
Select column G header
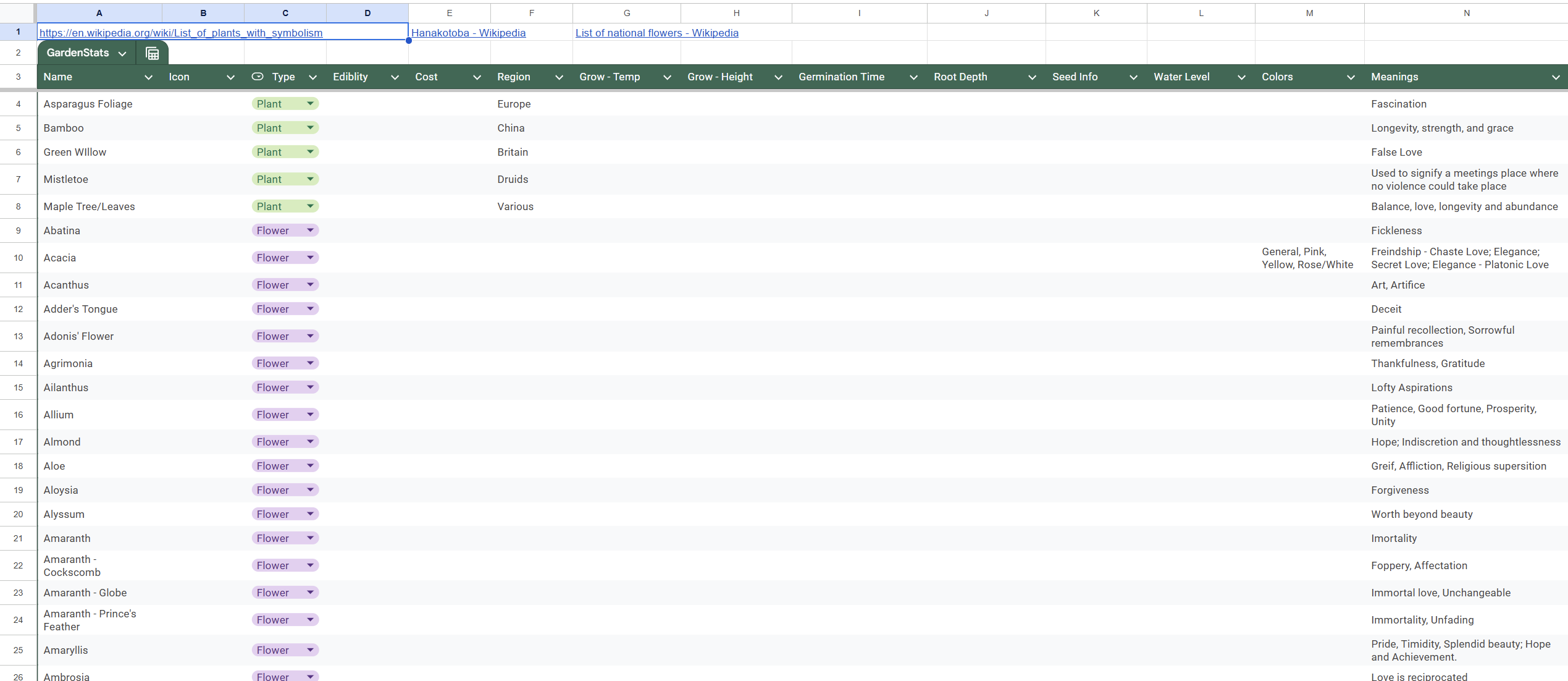[626, 13]
